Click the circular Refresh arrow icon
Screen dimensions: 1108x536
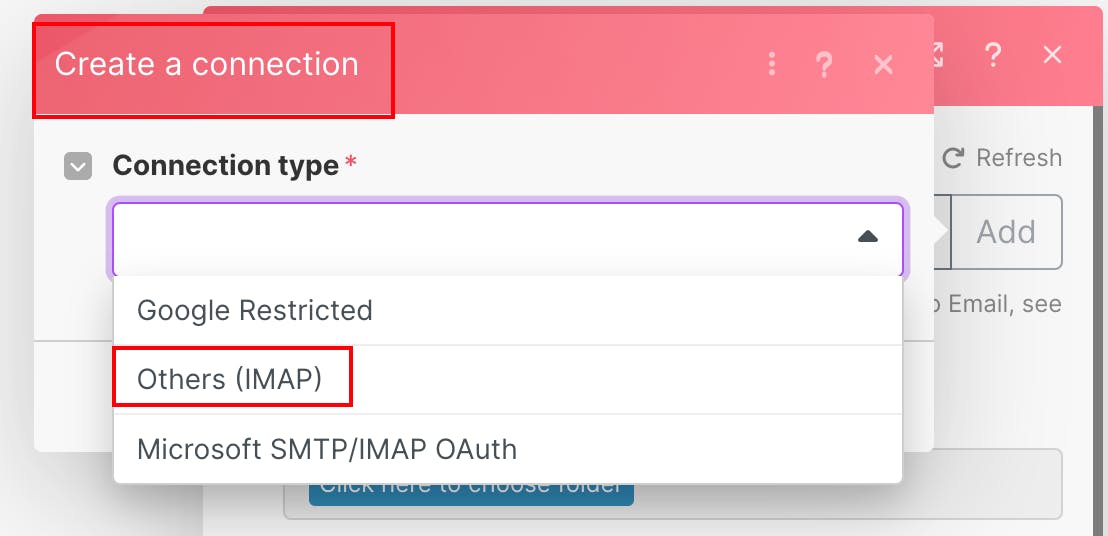coord(953,158)
